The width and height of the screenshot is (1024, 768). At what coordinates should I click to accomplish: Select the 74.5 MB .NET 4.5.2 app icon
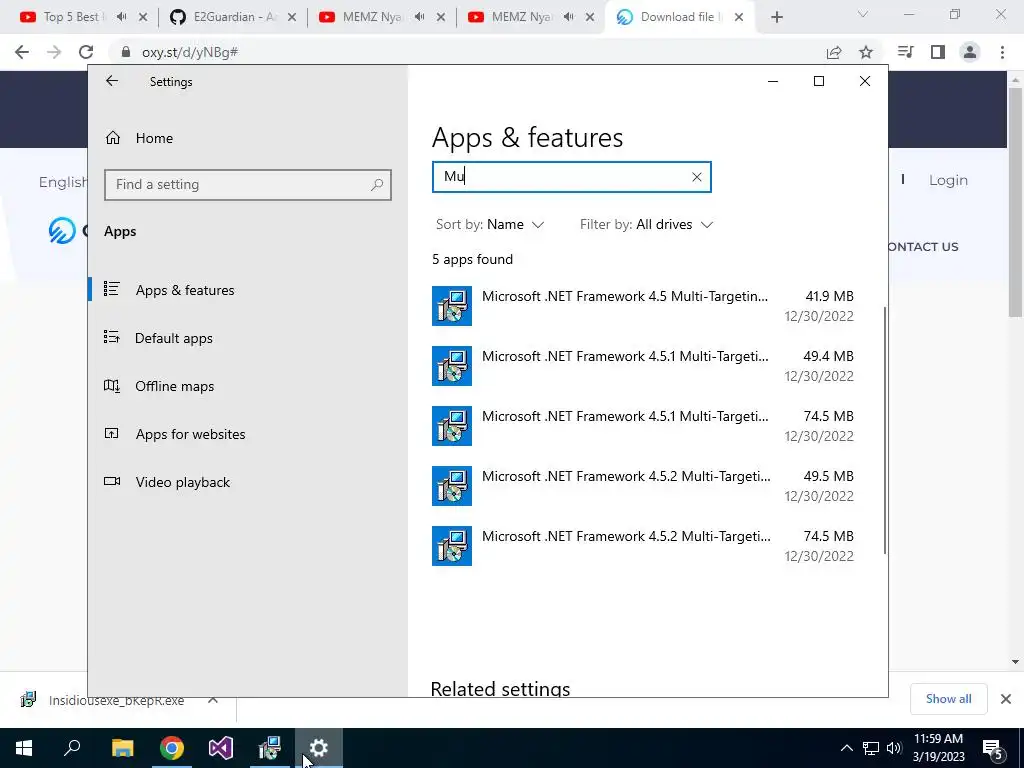point(452,546)
